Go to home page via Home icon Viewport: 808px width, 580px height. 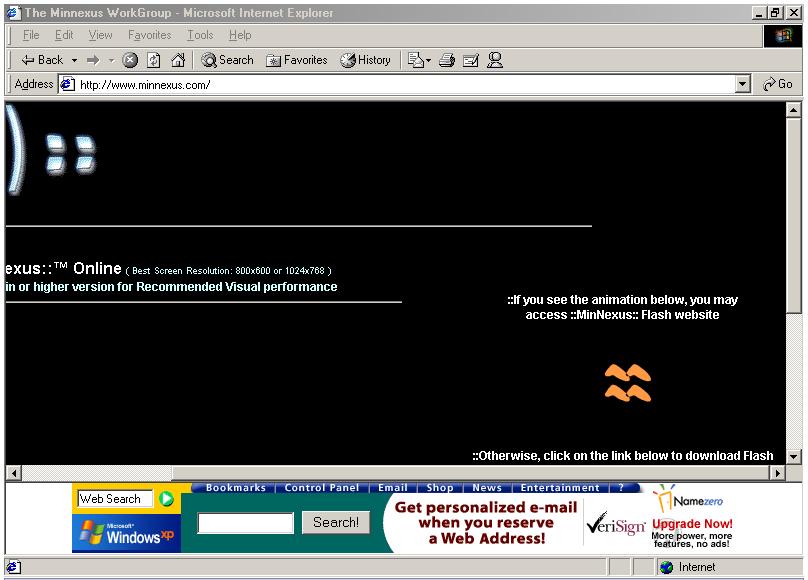coord(178,60)
